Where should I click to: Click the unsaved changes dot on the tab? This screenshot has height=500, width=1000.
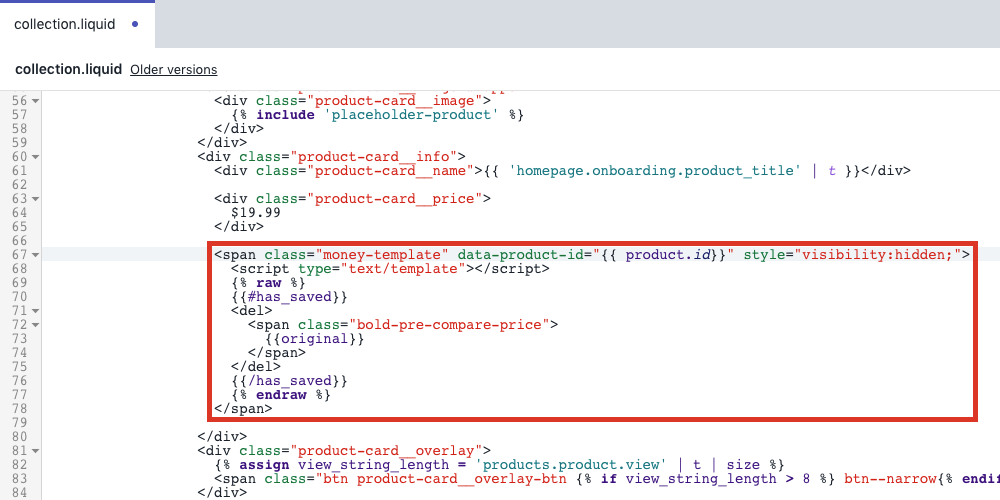point(135,23)
